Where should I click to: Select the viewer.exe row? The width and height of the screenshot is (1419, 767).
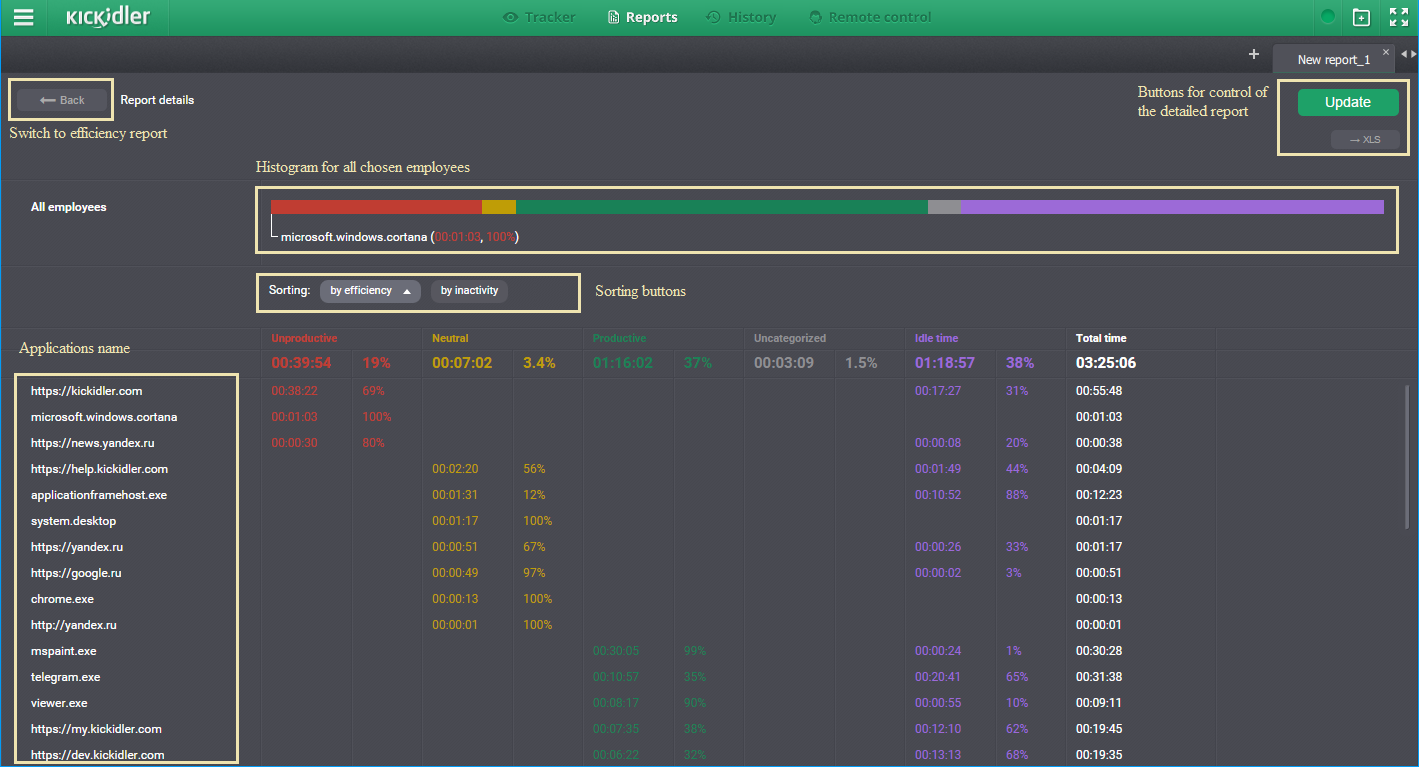59,703
